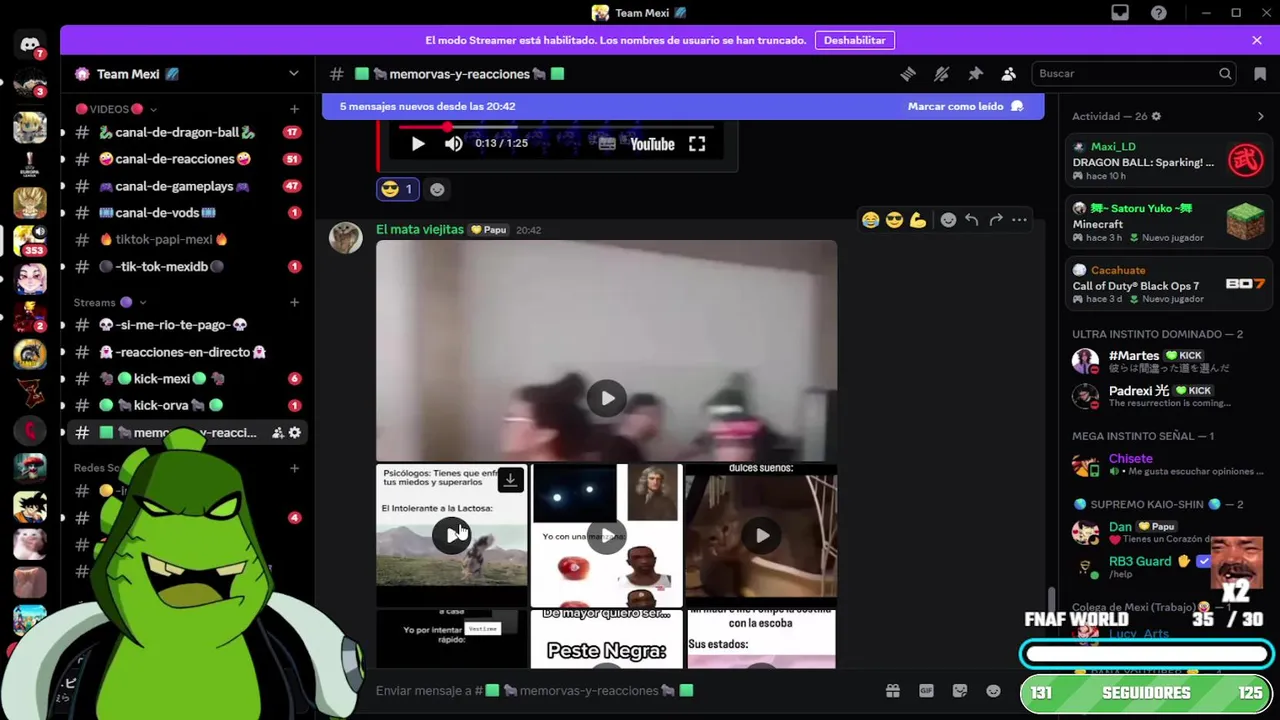The width and height of the screenshot is (1280, 720).
Task: Click Marcar como leído button
Action: coord(965,106)
